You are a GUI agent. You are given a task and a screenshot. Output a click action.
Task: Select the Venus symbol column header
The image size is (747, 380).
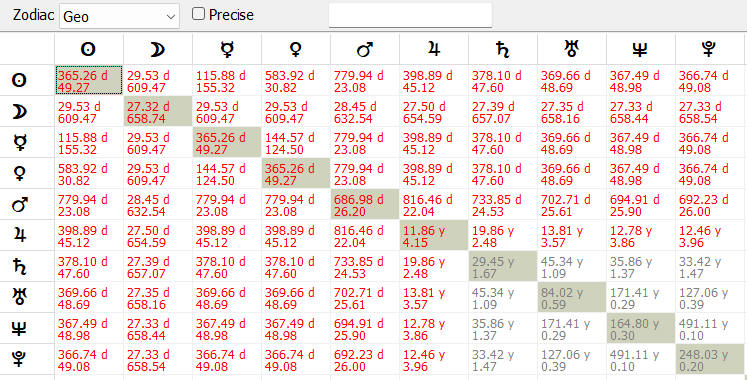coord(296,49)
